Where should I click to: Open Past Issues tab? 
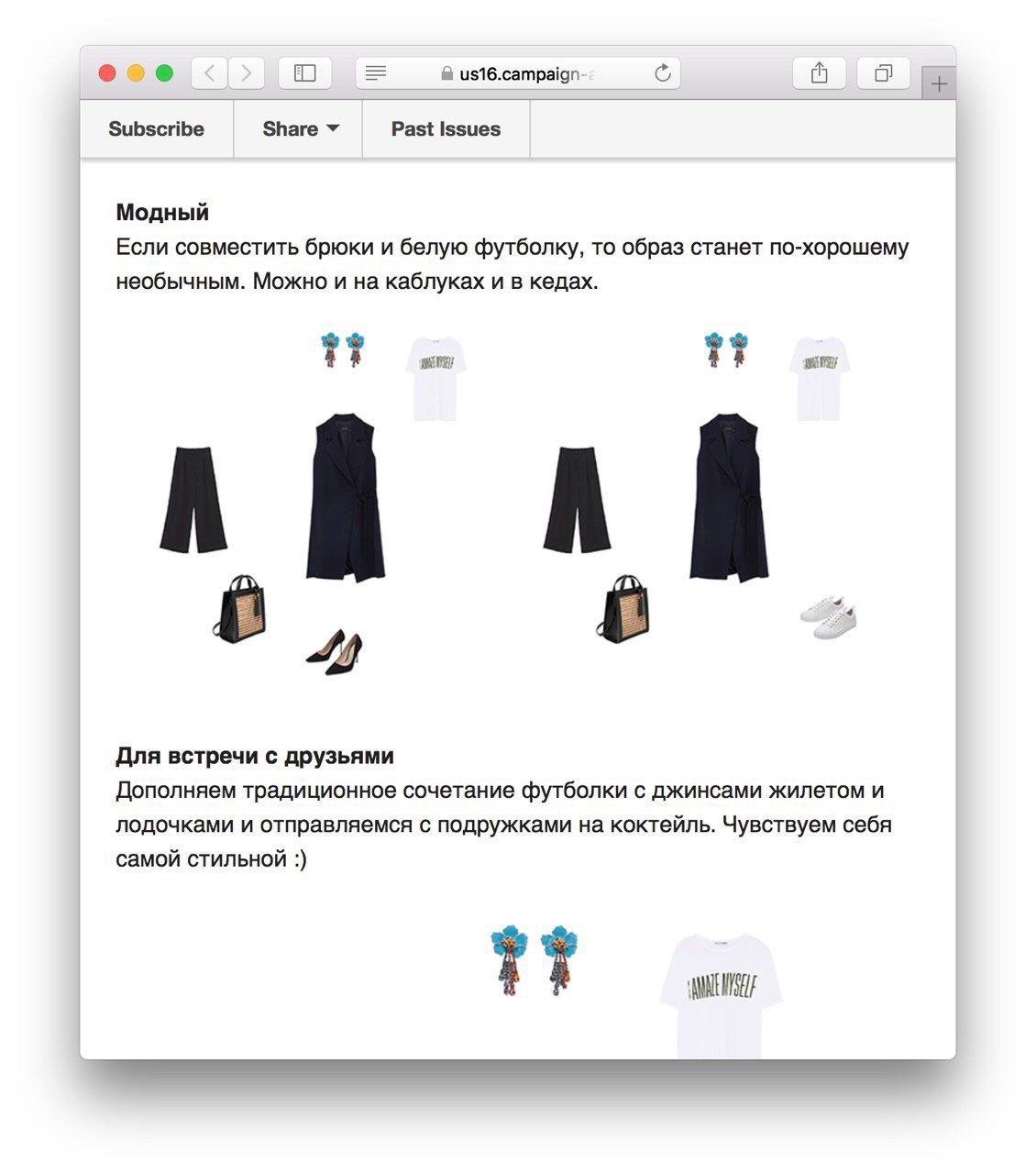click(x=446, y=129)
